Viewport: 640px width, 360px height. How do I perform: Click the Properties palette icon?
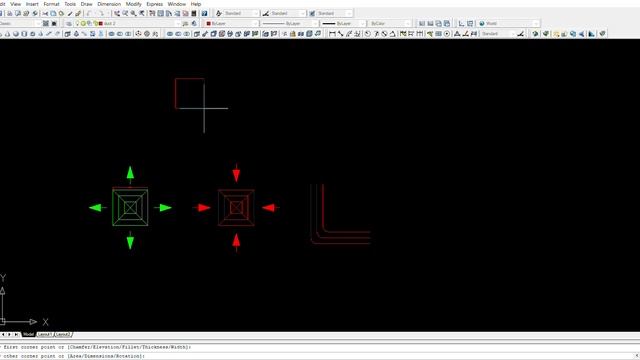152,13
